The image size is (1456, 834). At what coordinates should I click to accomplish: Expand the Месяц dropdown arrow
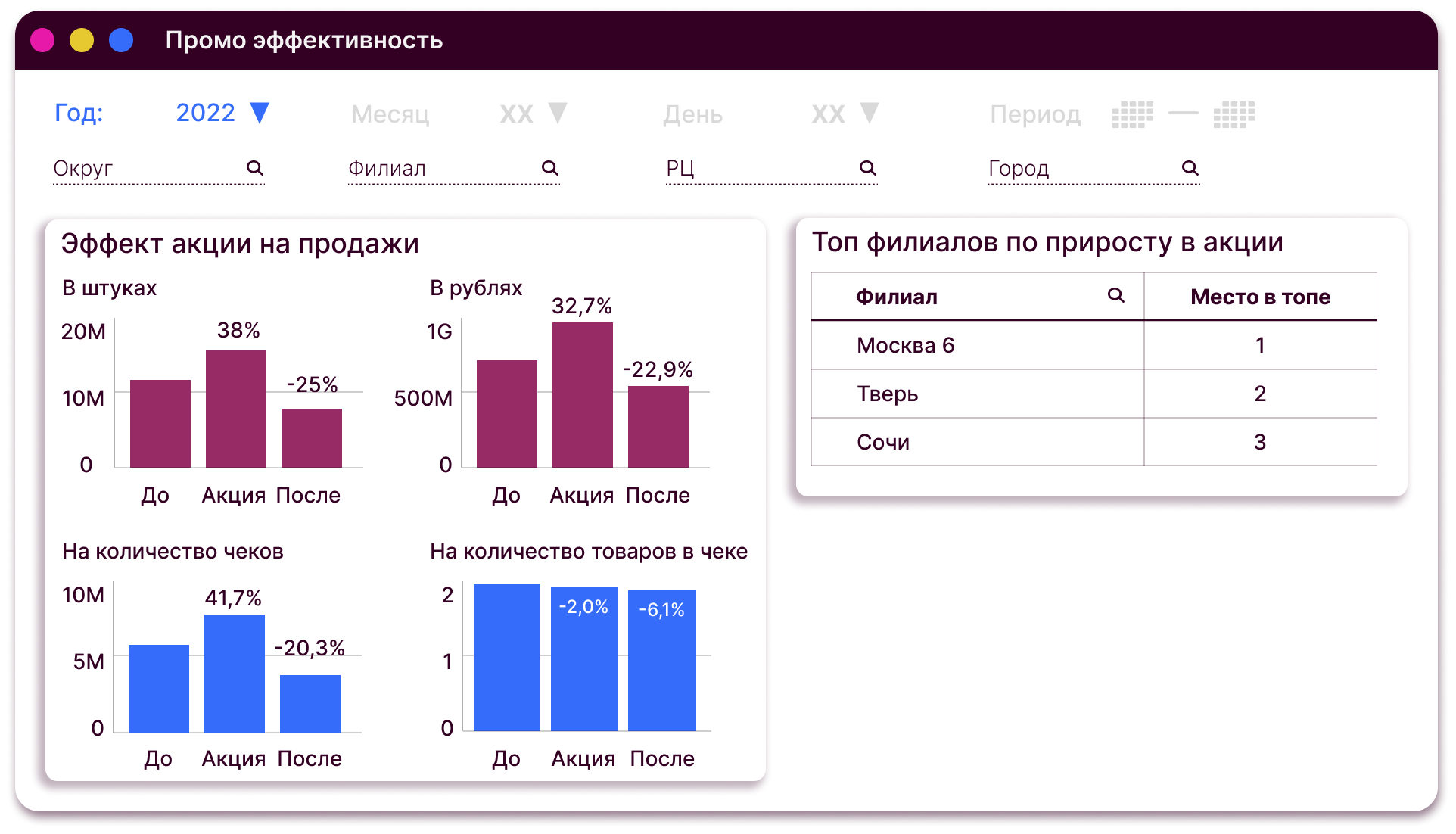[x=558, y=113]
